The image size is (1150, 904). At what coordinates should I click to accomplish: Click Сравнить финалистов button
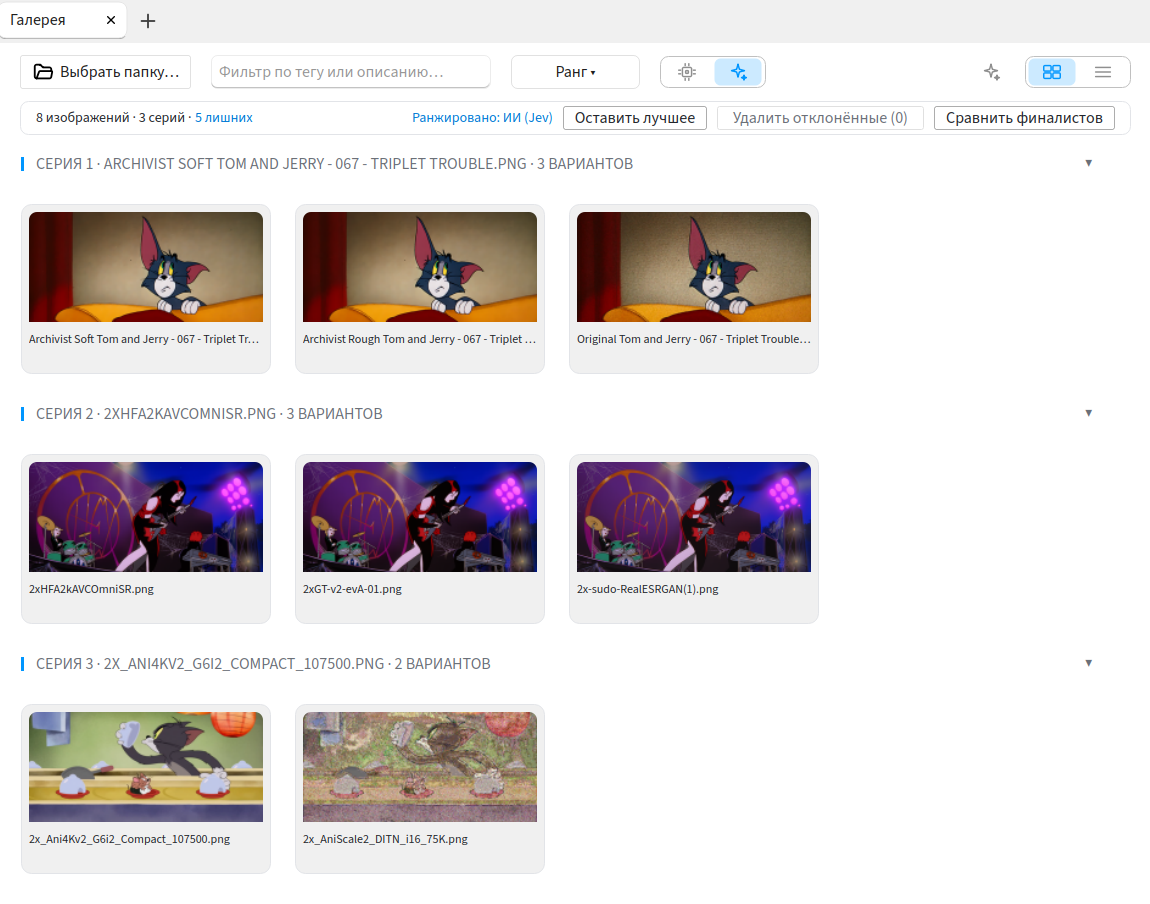pos(1024,118)
